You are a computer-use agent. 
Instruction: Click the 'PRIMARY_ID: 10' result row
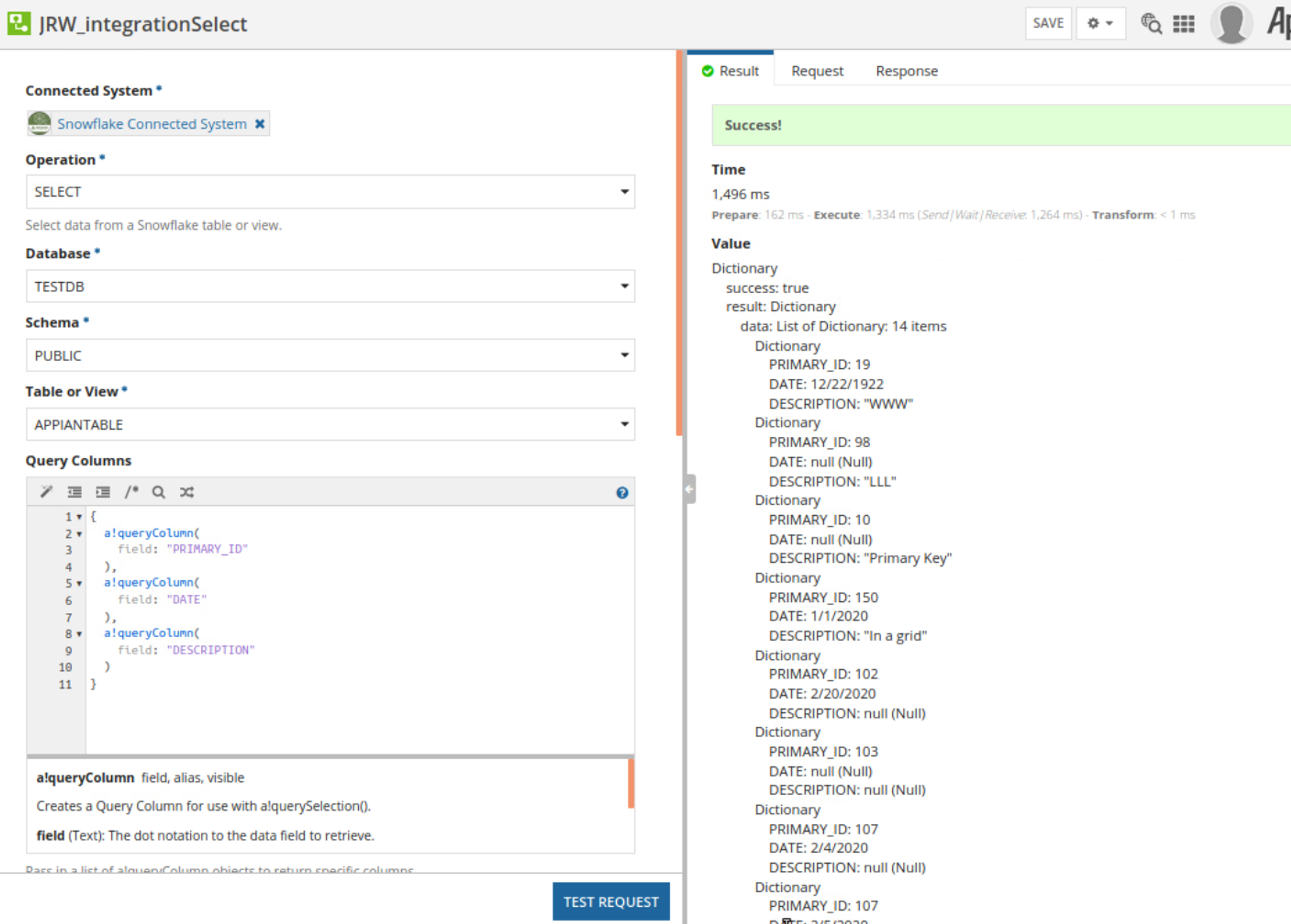point(820,520)
